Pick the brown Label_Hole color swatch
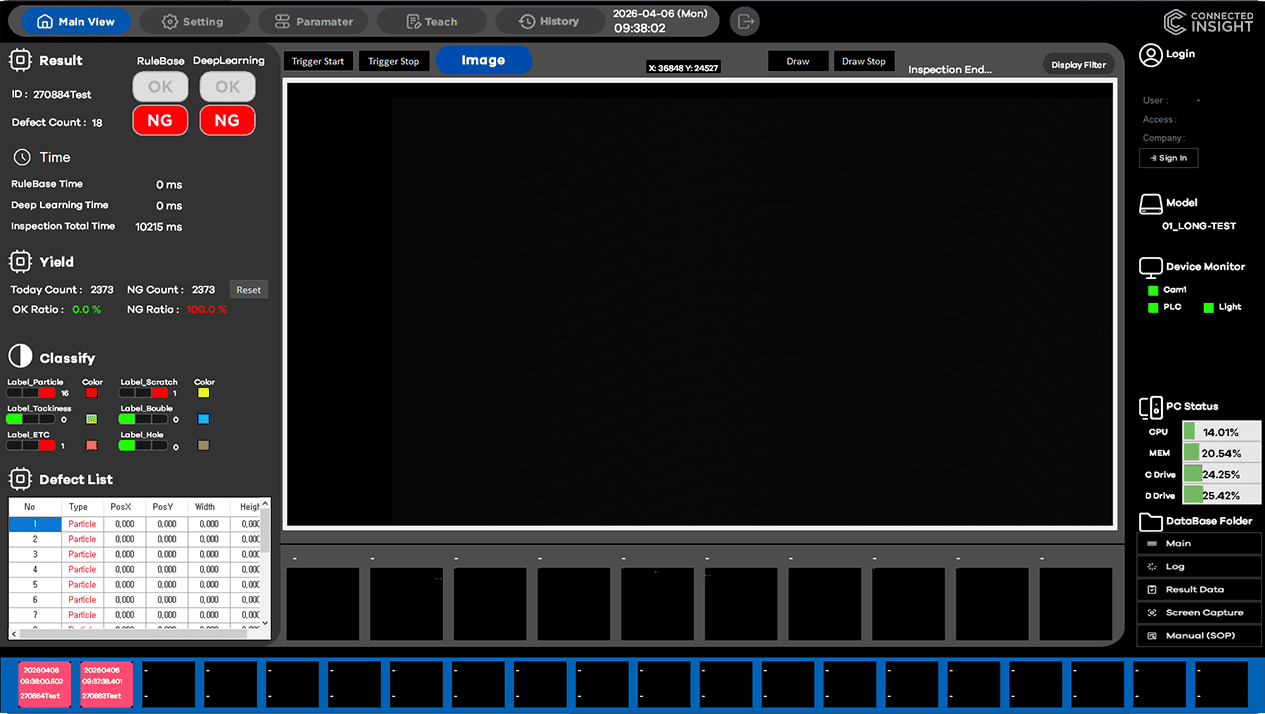 (204, 445)
